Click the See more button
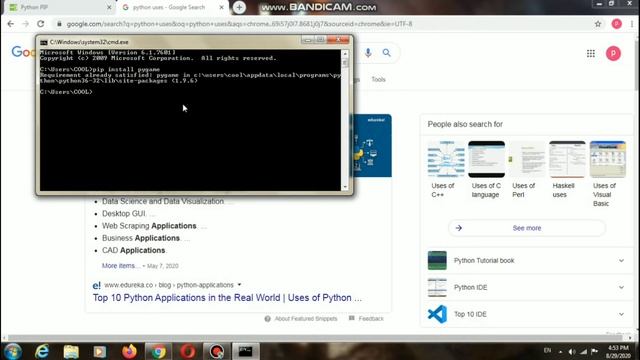Image resolution: width=640 pixels, height=360 pixels. pos(527,228)
